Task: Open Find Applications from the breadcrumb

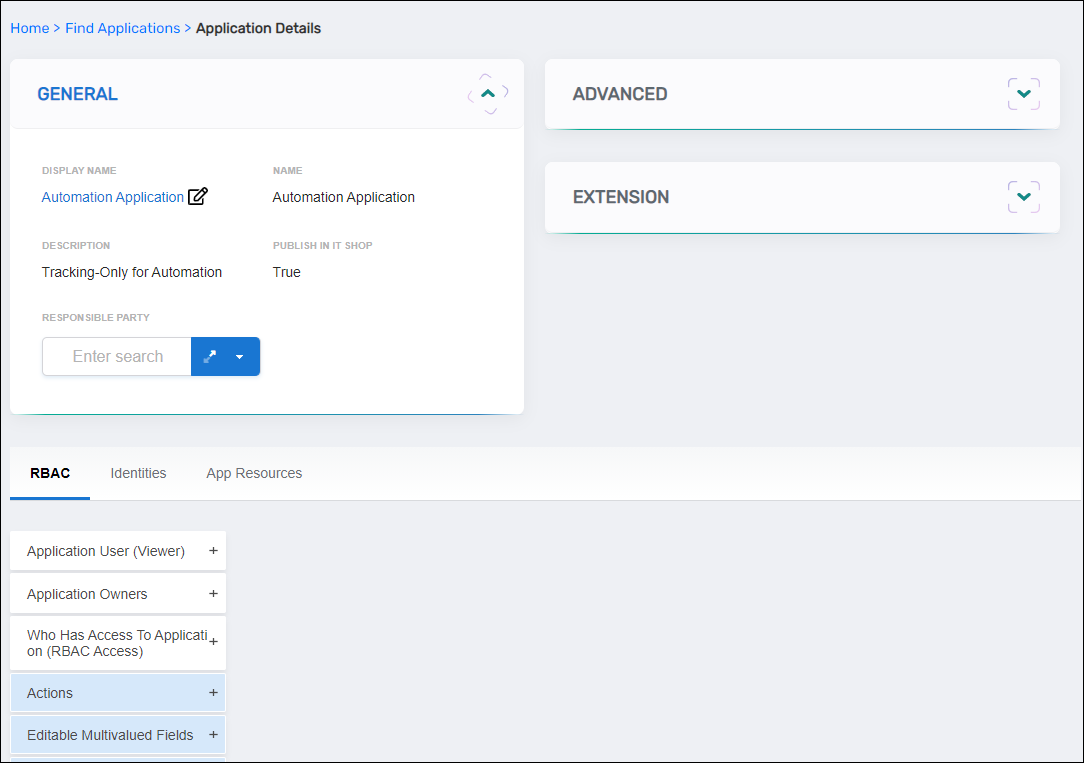Action: click(122, 28)
